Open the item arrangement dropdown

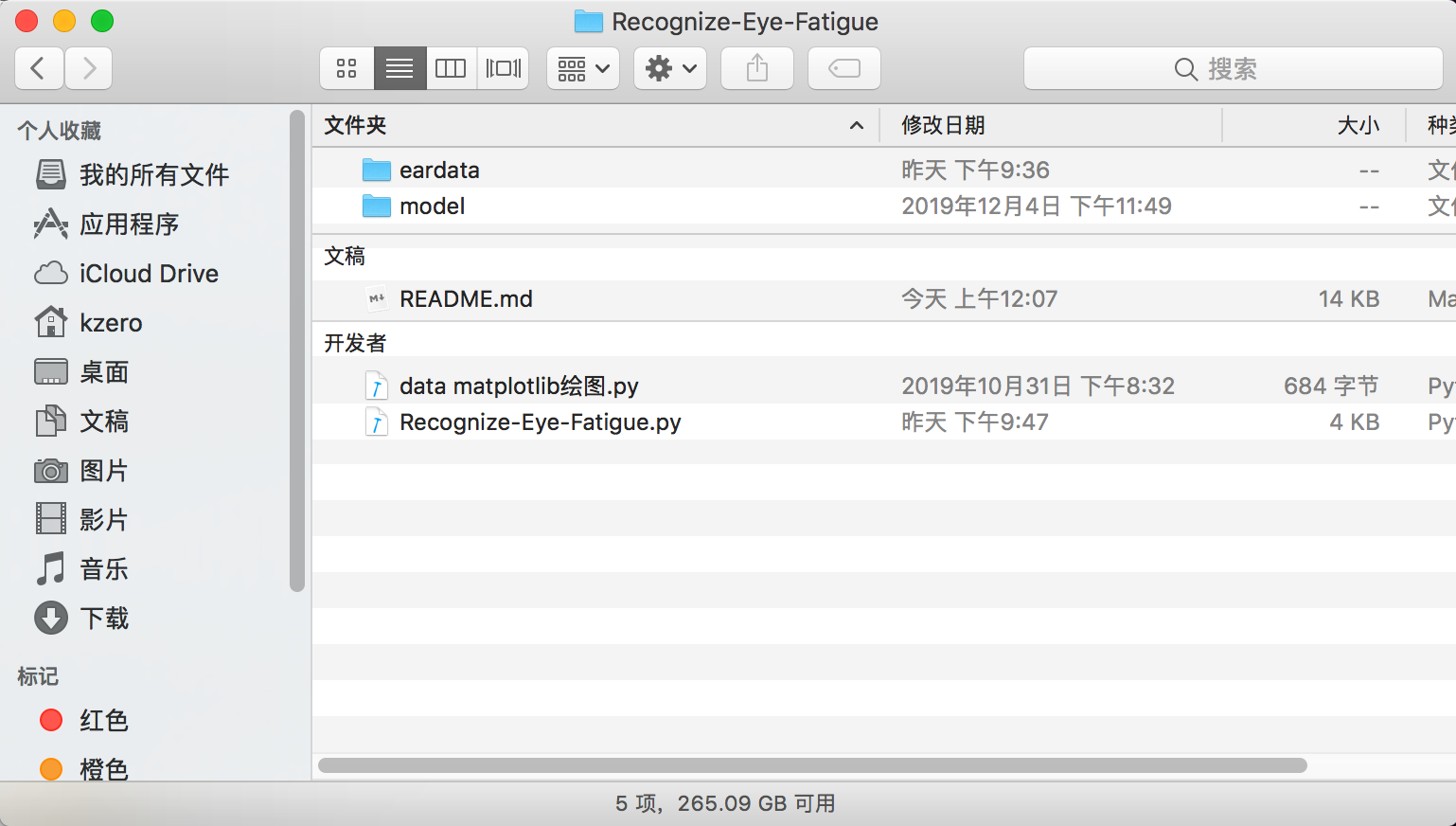click(x=583, y=68)
